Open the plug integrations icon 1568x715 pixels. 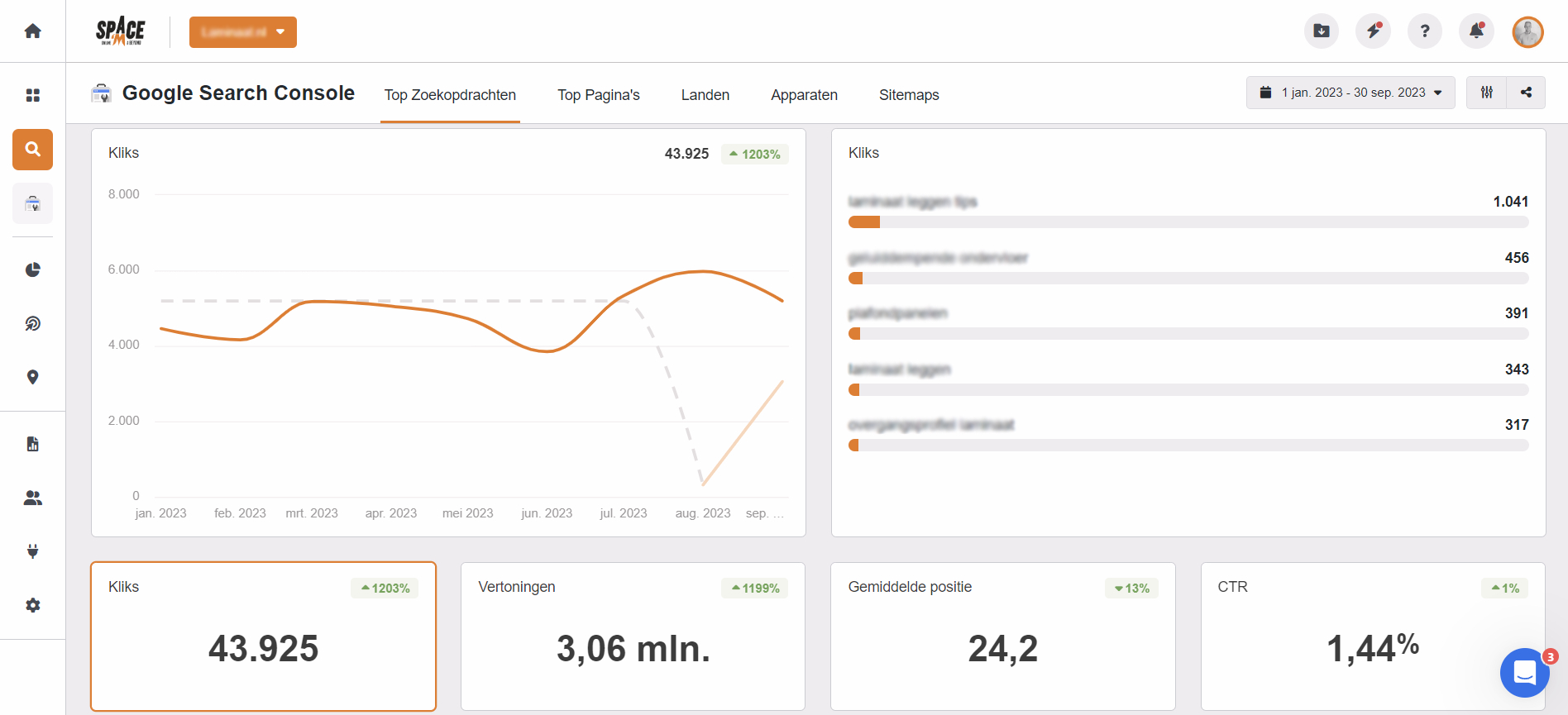pos(32,551)
